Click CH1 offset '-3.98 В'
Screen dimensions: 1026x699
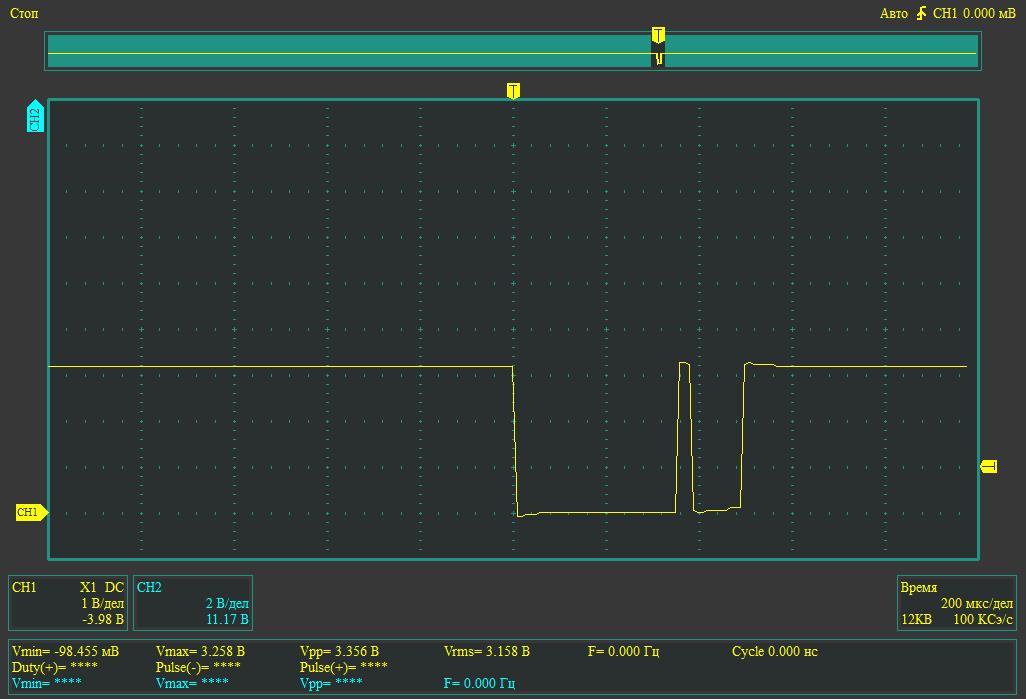tap(103, 618)
